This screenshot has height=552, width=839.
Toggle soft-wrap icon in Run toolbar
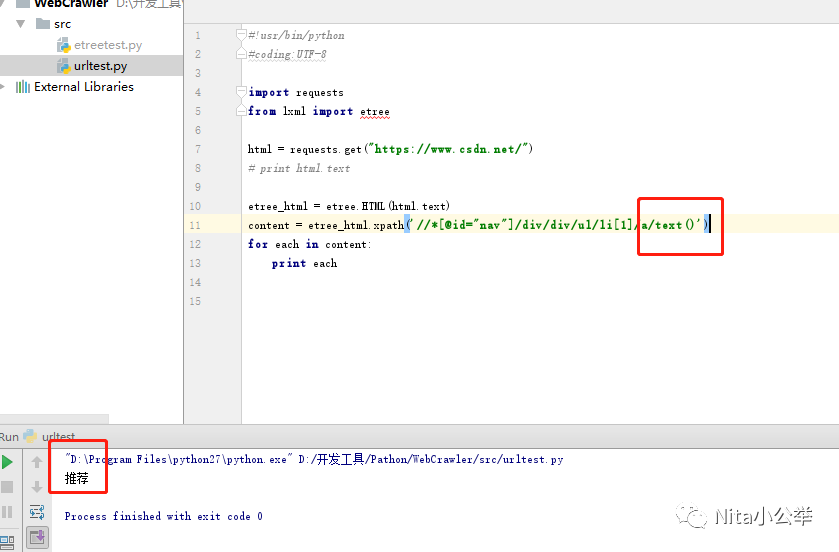37,512
